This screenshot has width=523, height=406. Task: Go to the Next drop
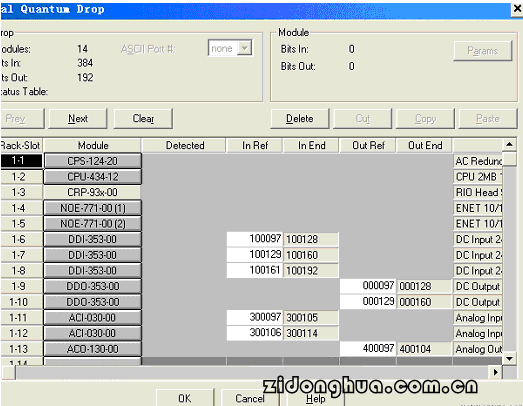pos(78,118)
